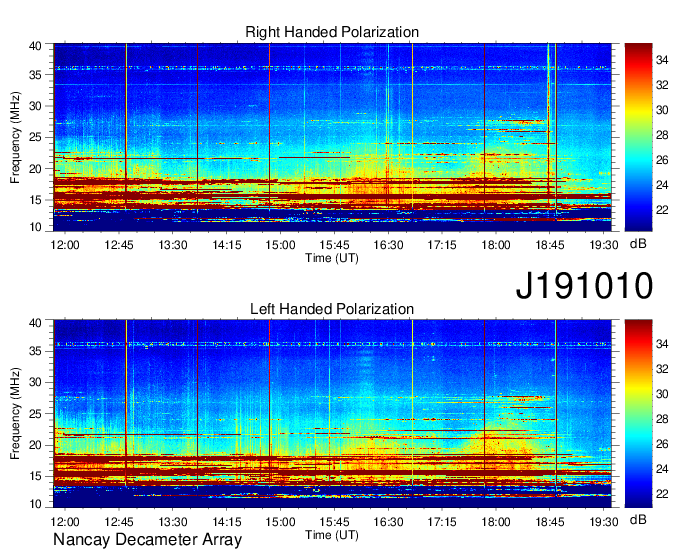Click the 16:30 time tick of Left Handed plot
680x552 pixels.
tap(388, 522)
